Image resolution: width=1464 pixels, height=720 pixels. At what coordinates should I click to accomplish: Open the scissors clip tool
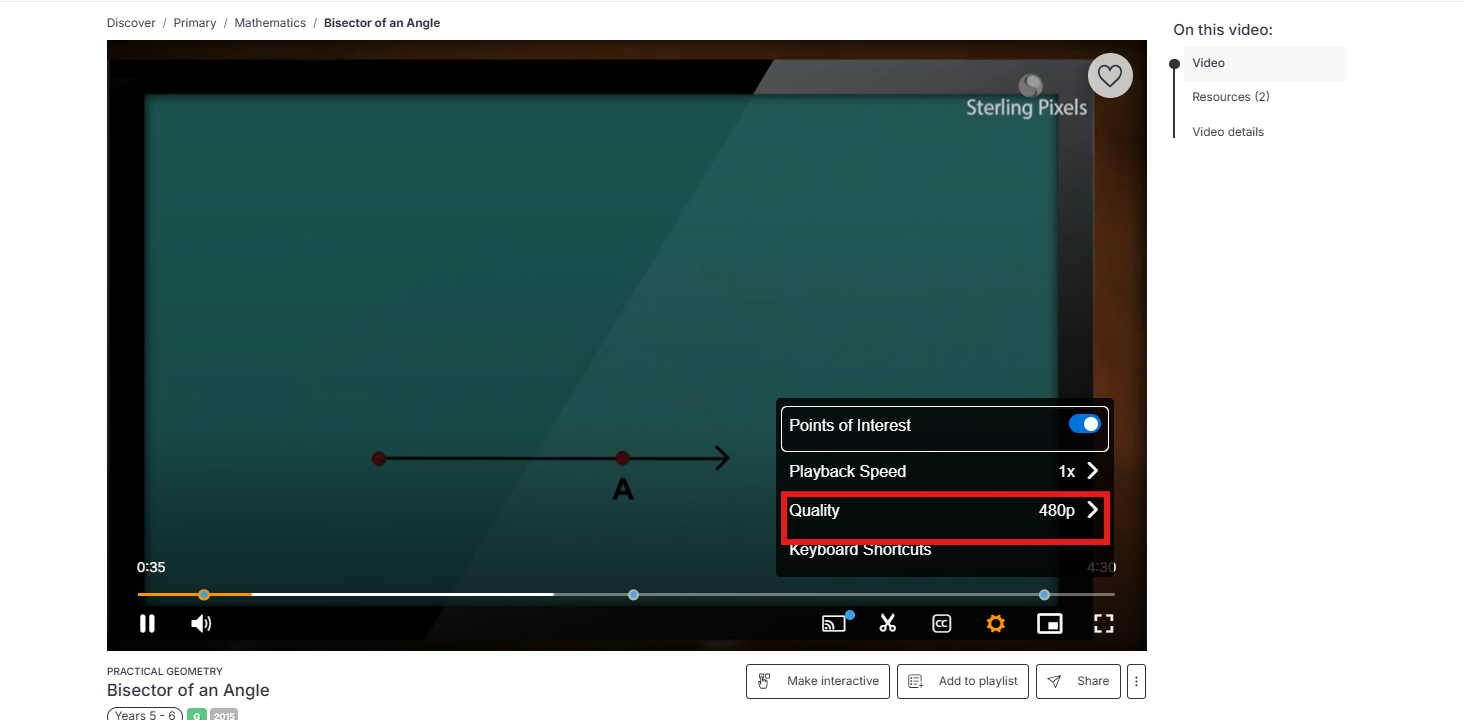click(887, 624)
